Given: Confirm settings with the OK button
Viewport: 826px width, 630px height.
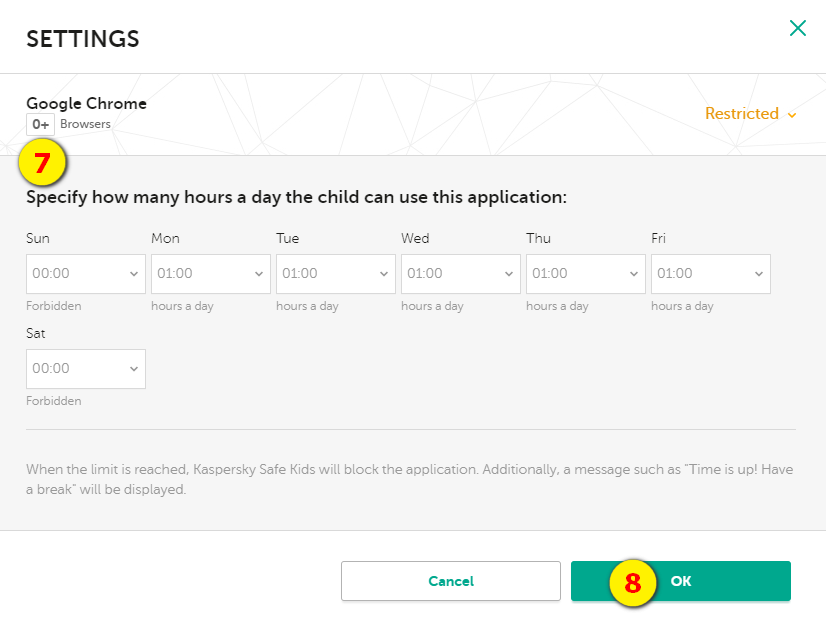Looking at the screenshot, I should point(681,581).
